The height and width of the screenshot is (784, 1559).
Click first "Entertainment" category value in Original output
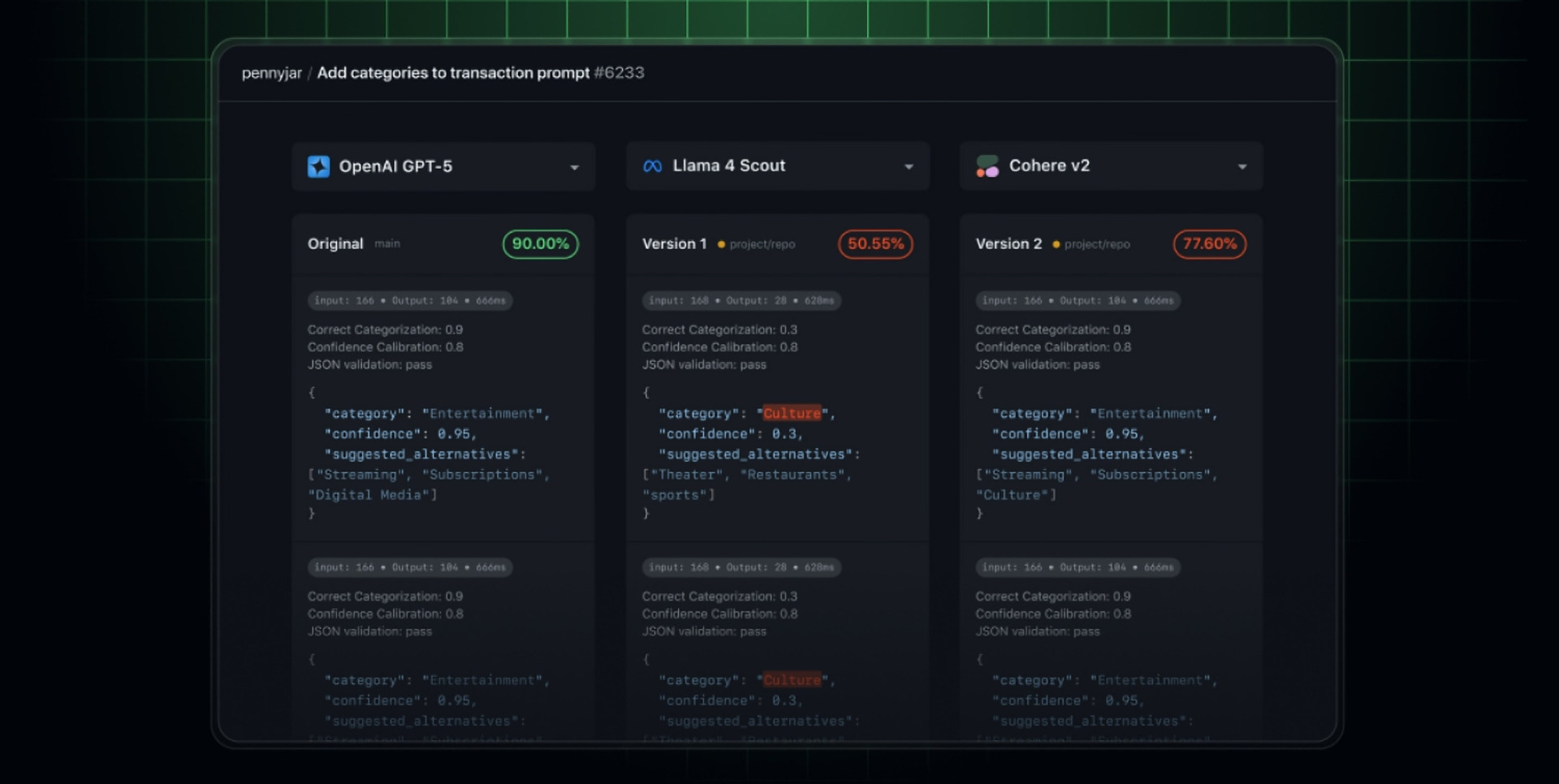482,414
